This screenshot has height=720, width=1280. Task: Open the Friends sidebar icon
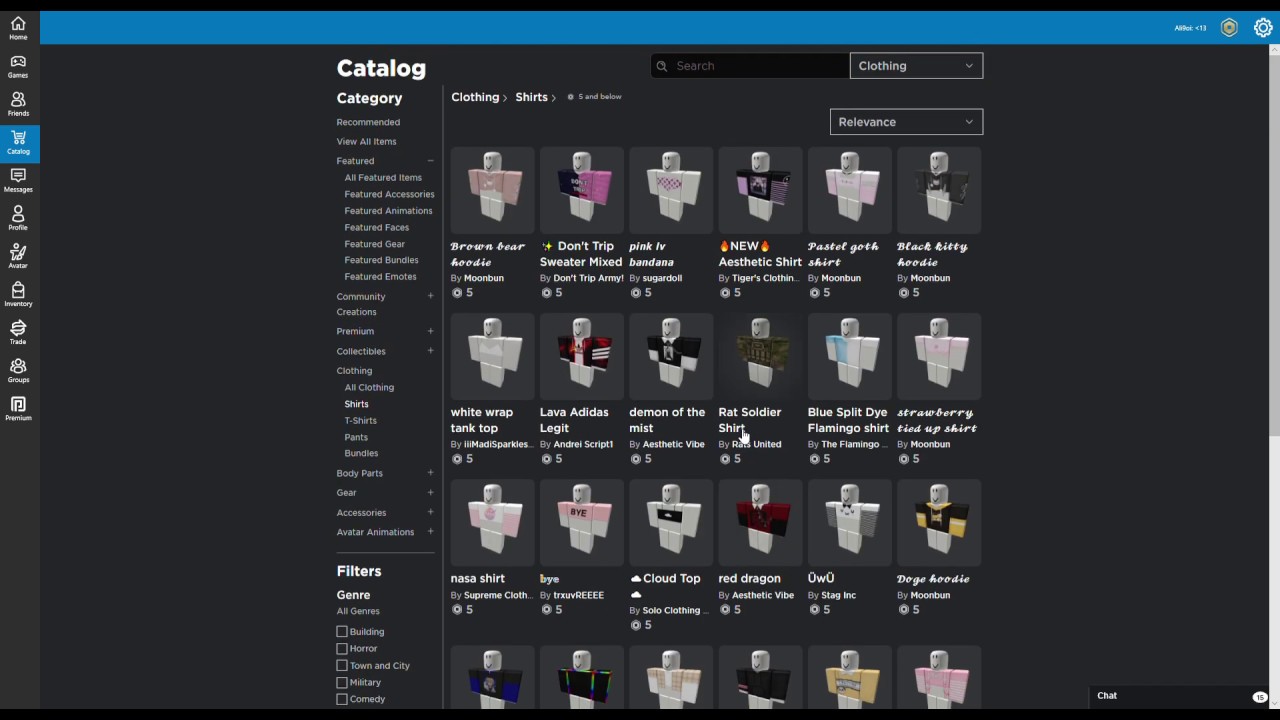coord(18,104)
